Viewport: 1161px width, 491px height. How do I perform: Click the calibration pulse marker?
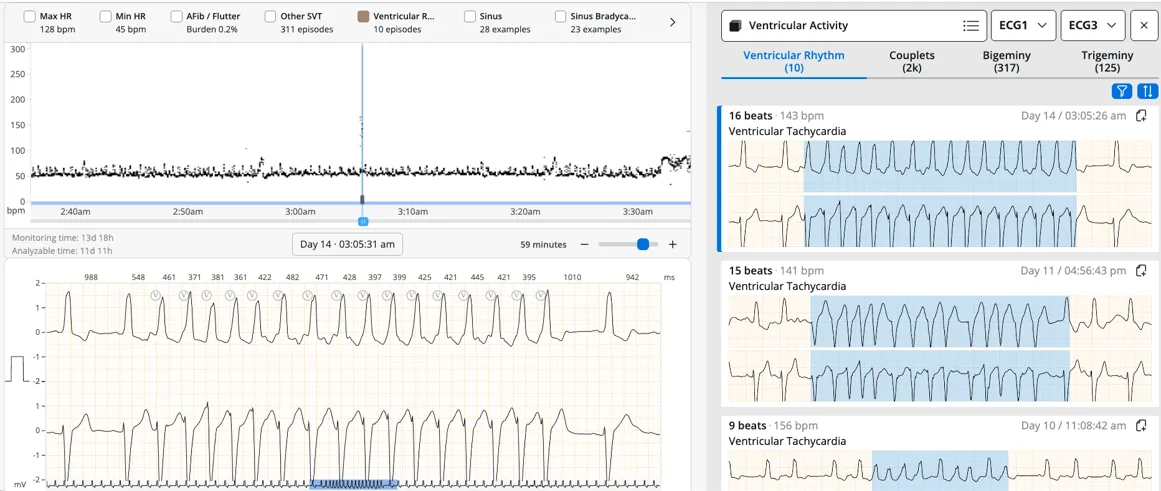pos(17,369)
